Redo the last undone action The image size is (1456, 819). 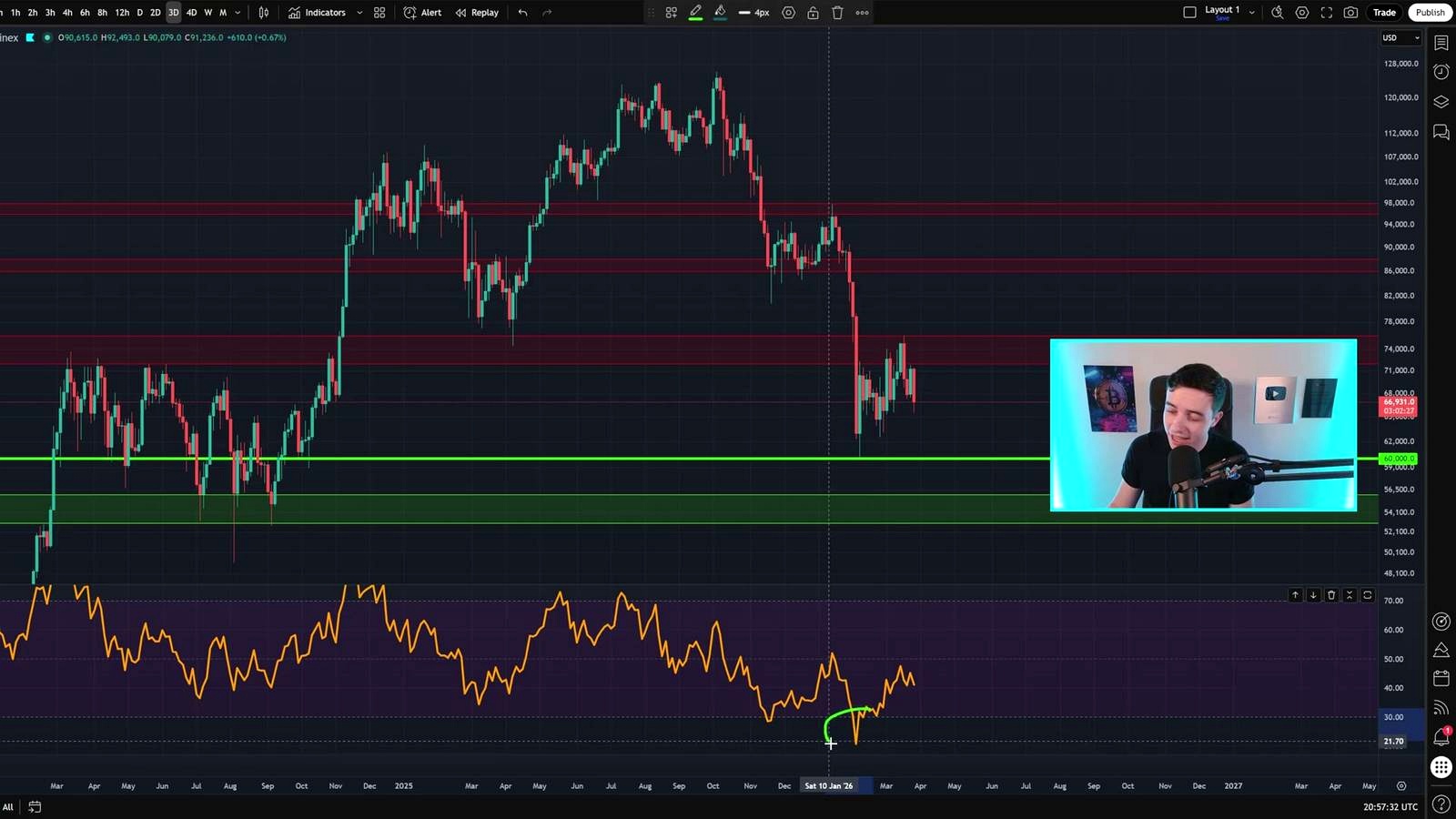coord(547,13)
